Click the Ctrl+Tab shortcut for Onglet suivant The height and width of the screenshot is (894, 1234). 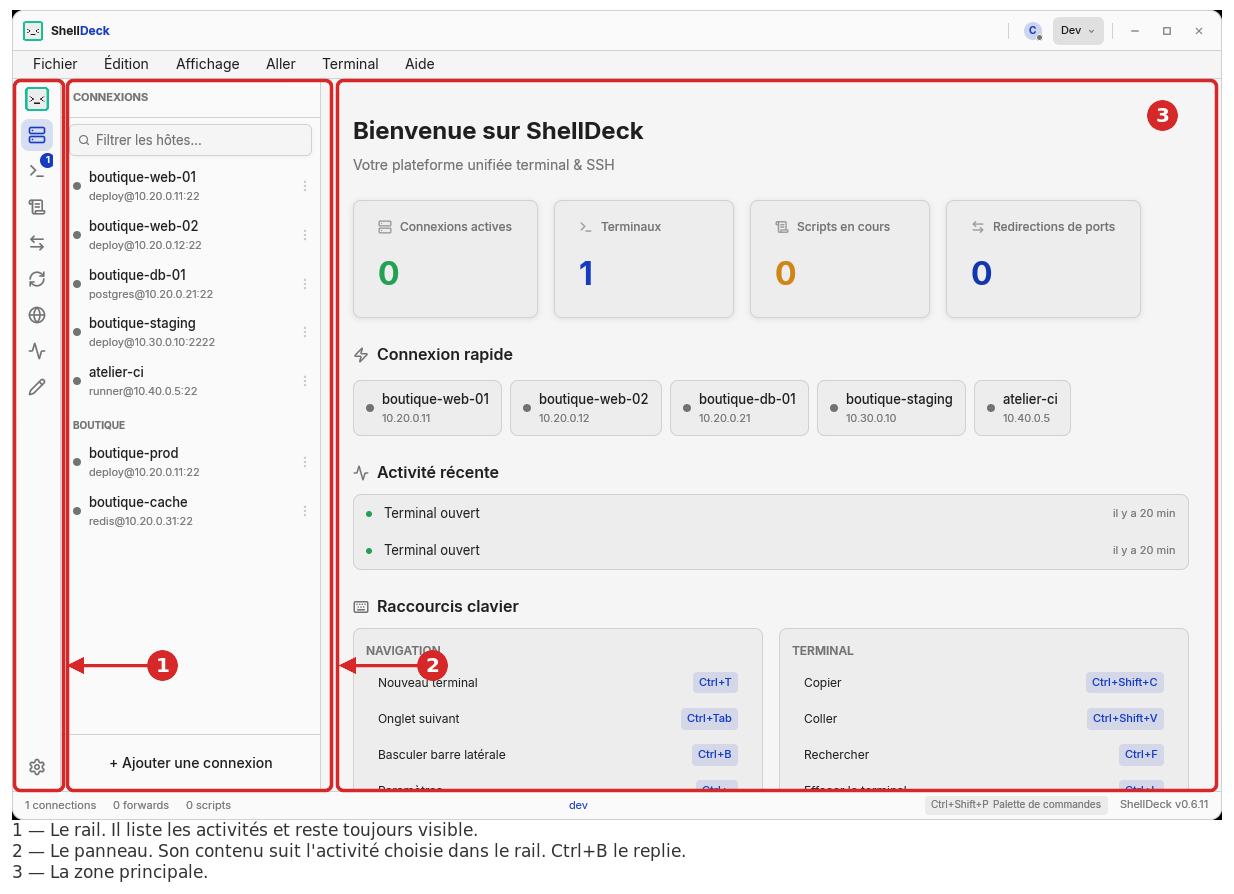click(x=709, y=718)
